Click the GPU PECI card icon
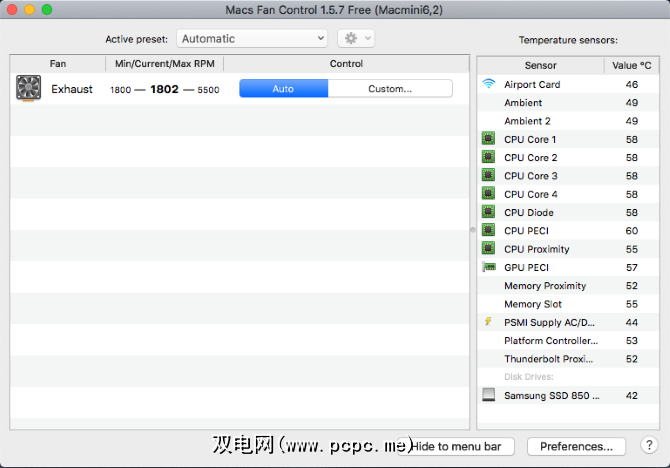This screenshot has height=468, width=670. [x=488, y=267]
